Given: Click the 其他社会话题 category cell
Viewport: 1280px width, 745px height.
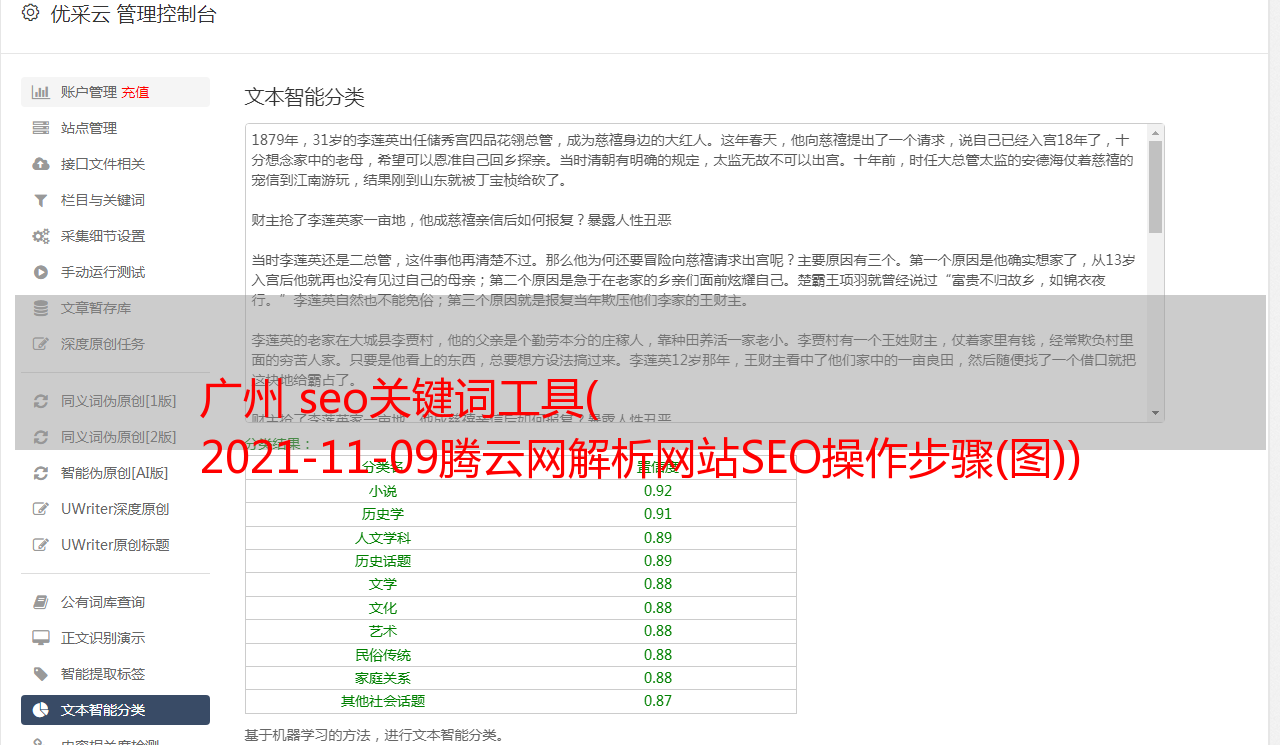Looking at the screenshot, I should pyautogui.click(x=383, y=701).
